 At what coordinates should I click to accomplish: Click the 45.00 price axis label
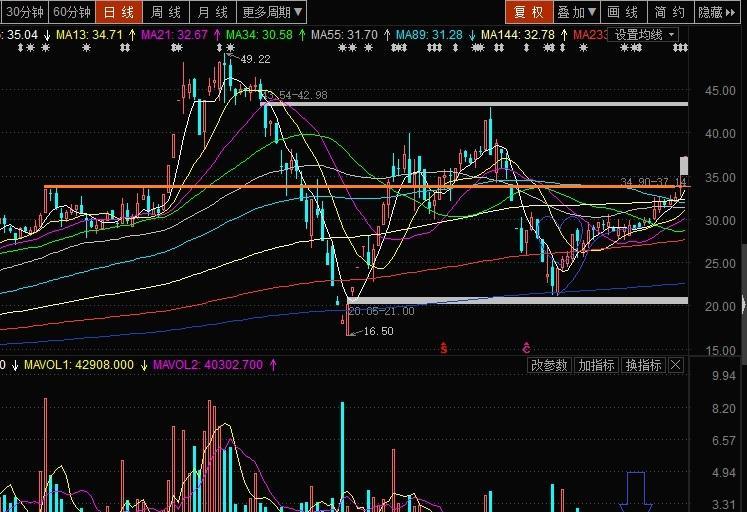[x=720, y=90]
